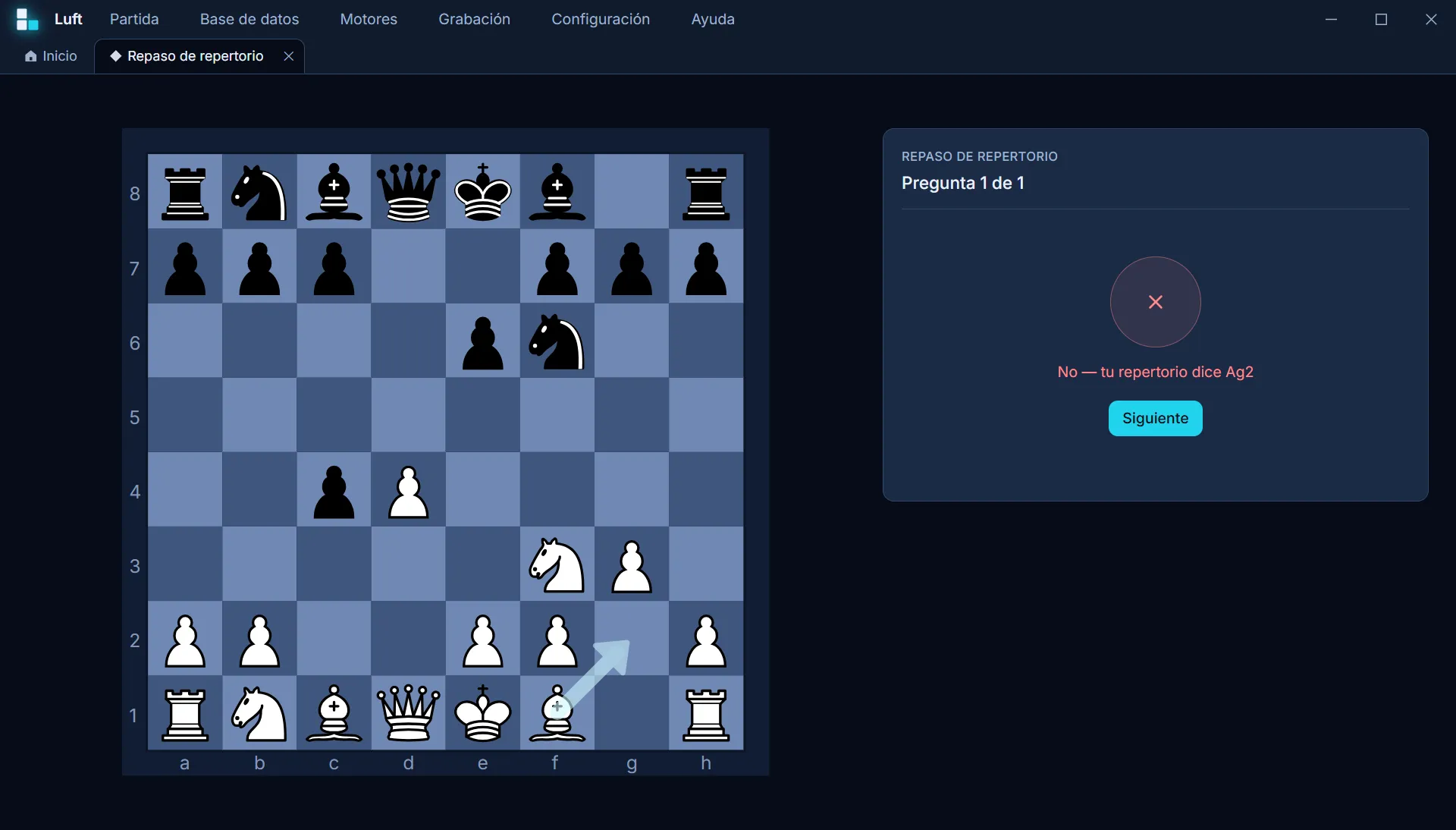Click the red X incorrect-answer icon
Viewport: 1456px width, 830px height.
(1155, 302)
